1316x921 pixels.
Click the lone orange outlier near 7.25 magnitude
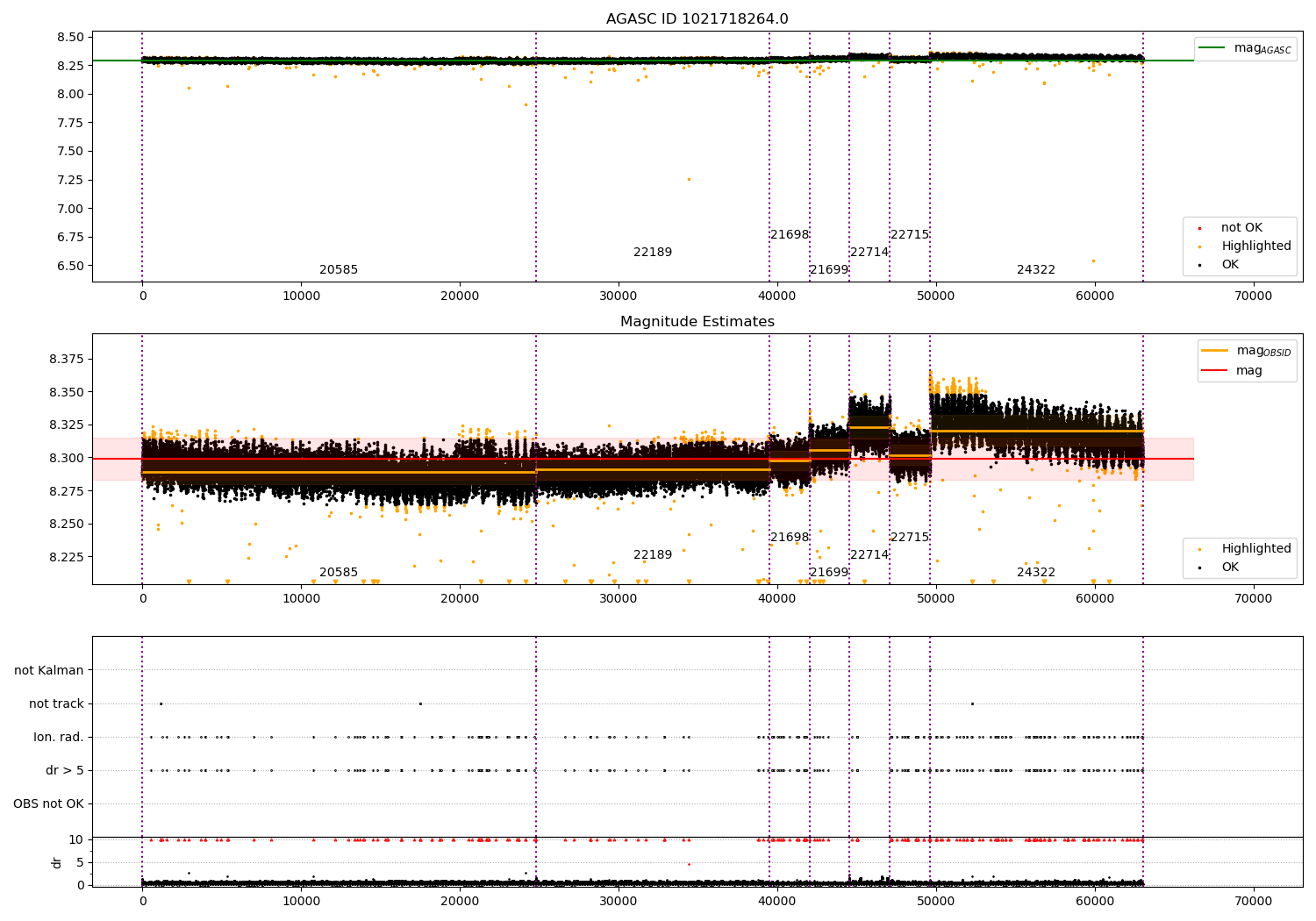[x=689, y=179]
